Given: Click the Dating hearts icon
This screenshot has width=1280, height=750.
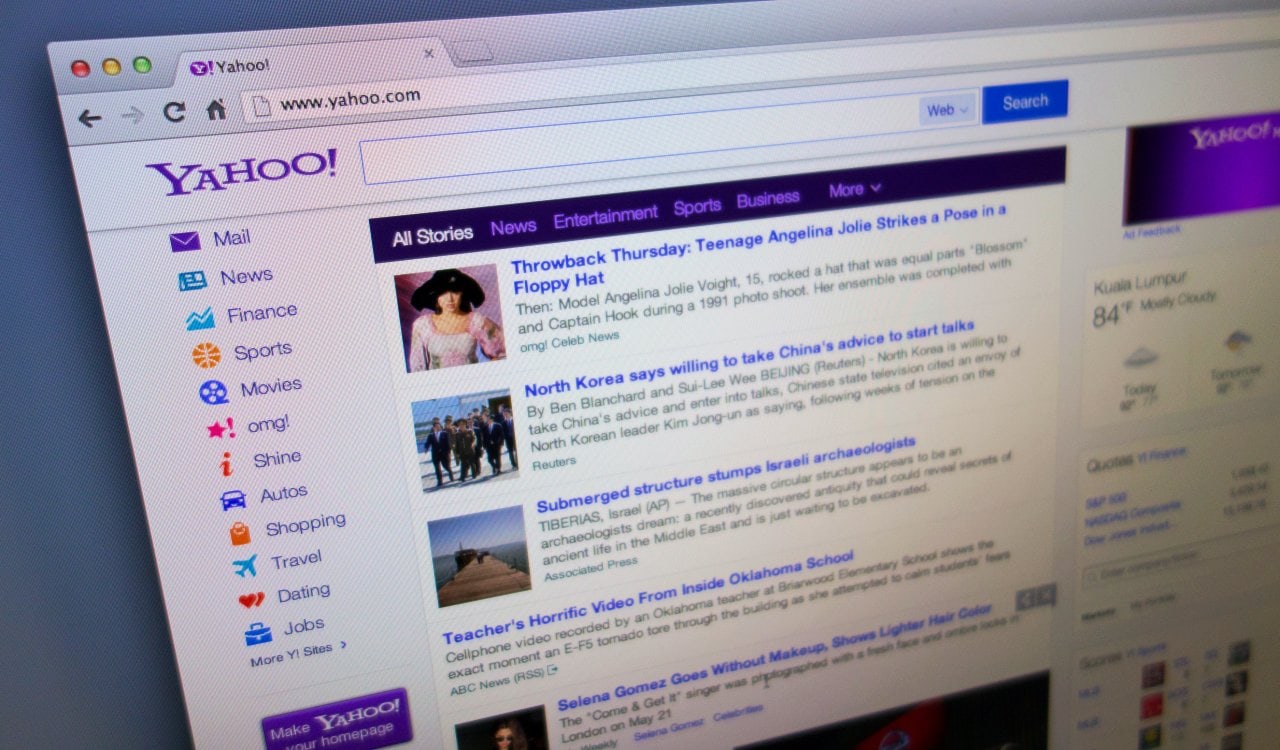Looking at the screenshot, I should [251, 600].
